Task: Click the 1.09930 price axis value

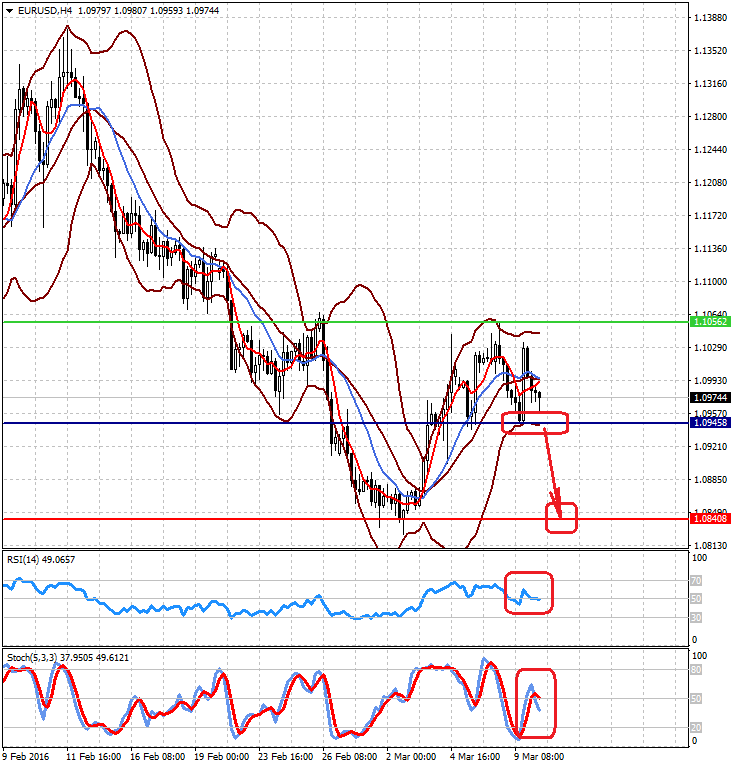Action: (710, 381)
